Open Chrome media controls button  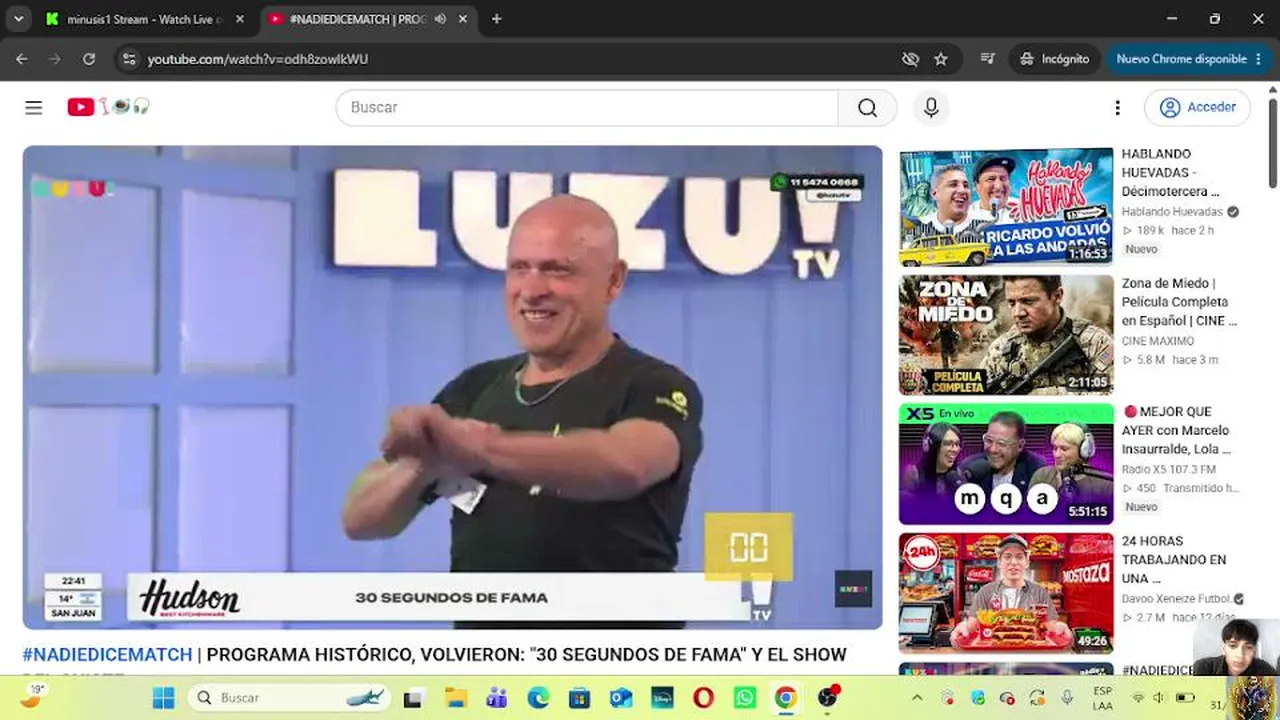988,59
